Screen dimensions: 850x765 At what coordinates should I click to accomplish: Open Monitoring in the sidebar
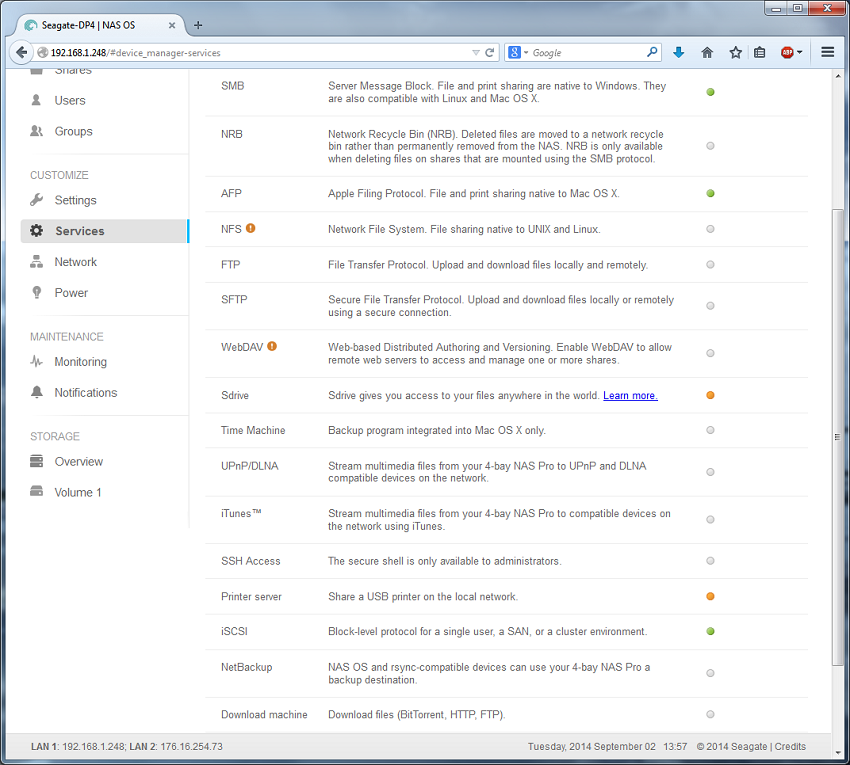point(80,362)
